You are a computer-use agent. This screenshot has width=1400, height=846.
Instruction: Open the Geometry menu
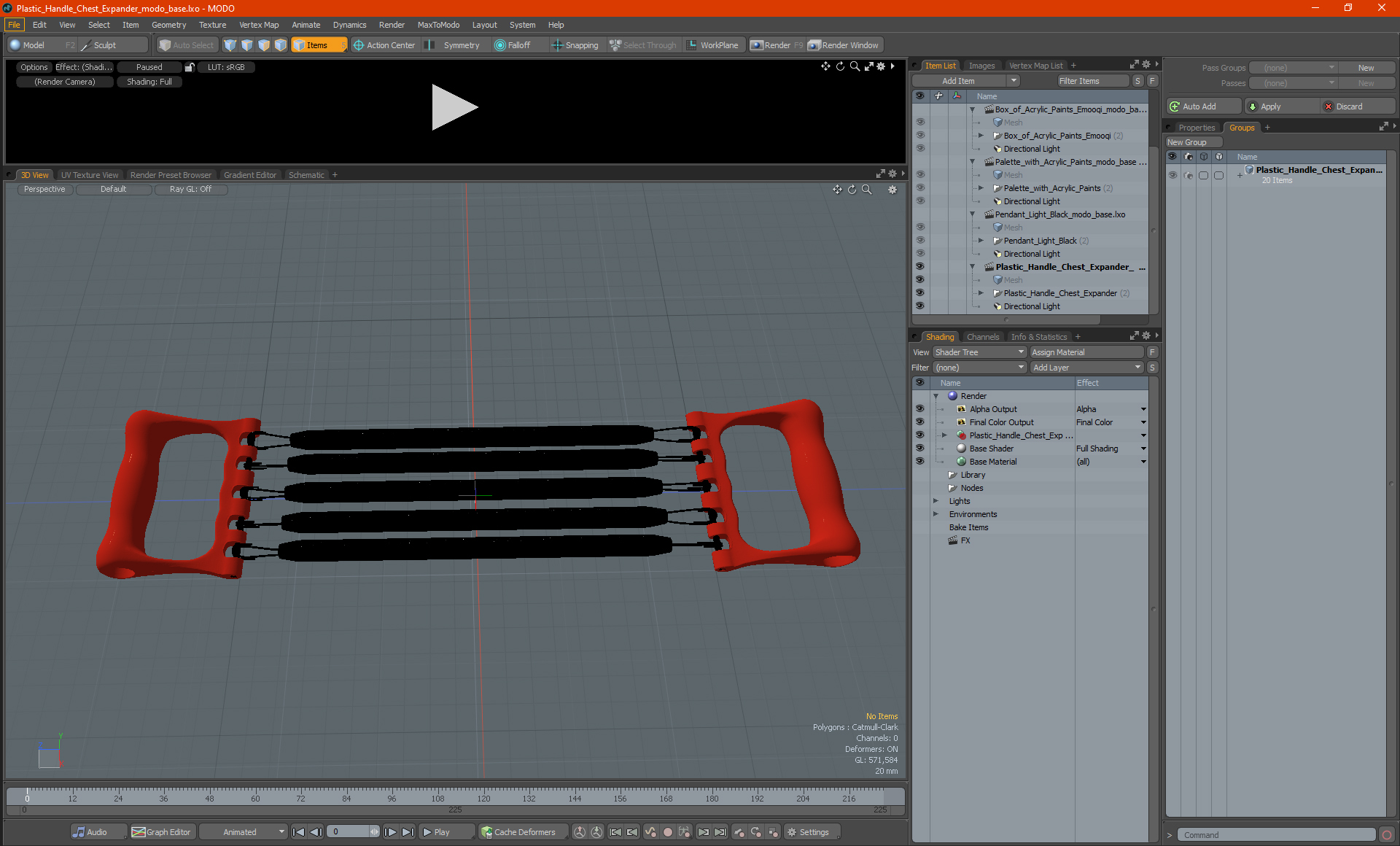coord(168,25)
